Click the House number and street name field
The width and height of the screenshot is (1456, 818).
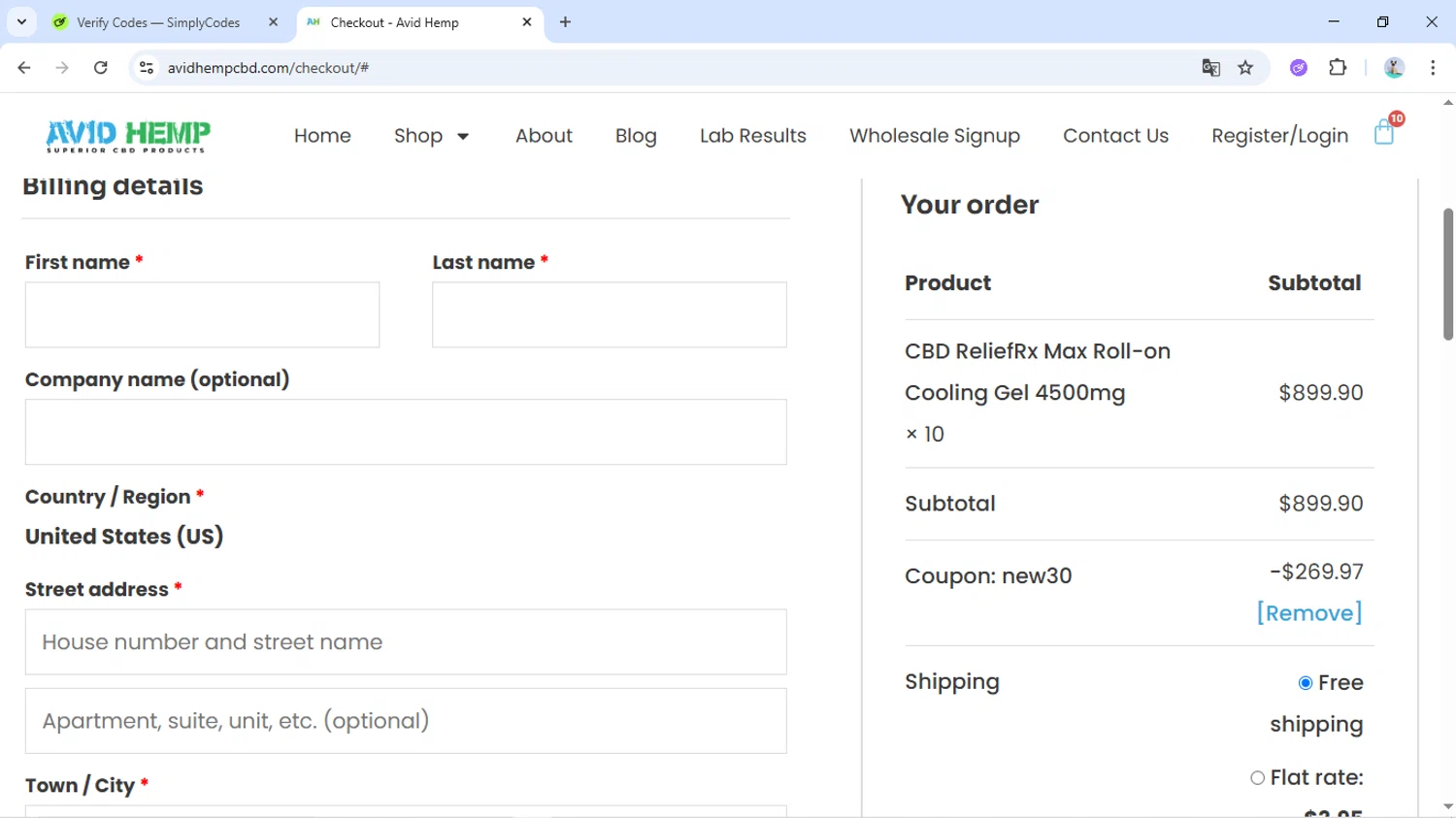pos(406,642)
